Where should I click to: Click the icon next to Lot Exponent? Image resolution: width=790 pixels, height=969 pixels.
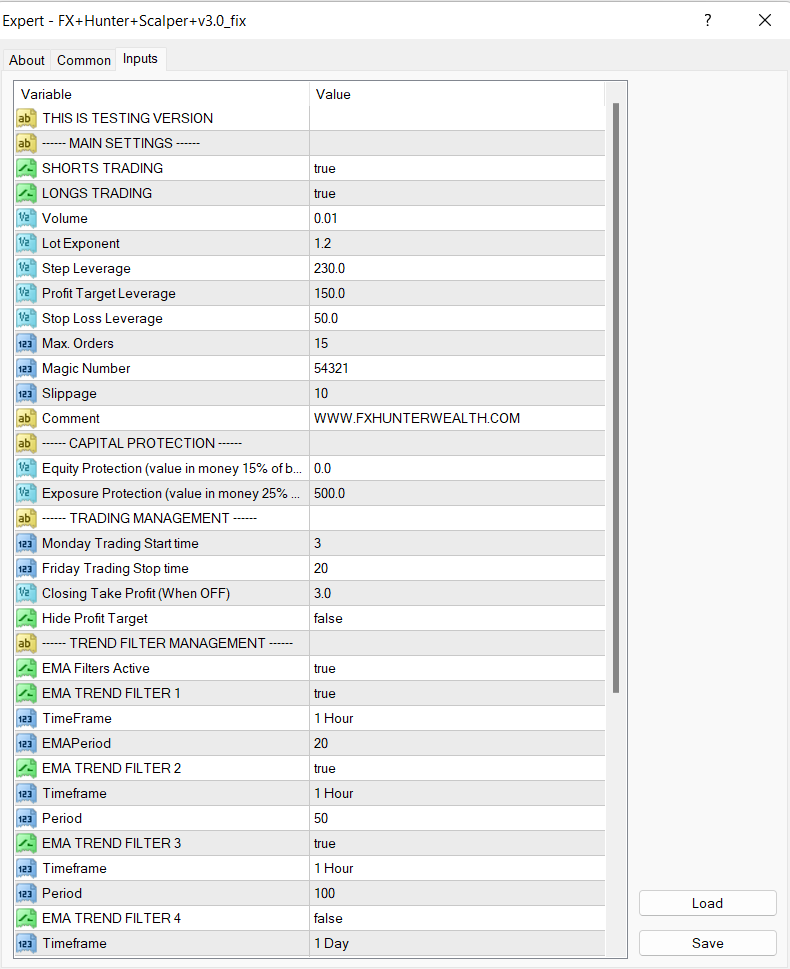pos(26,243)
